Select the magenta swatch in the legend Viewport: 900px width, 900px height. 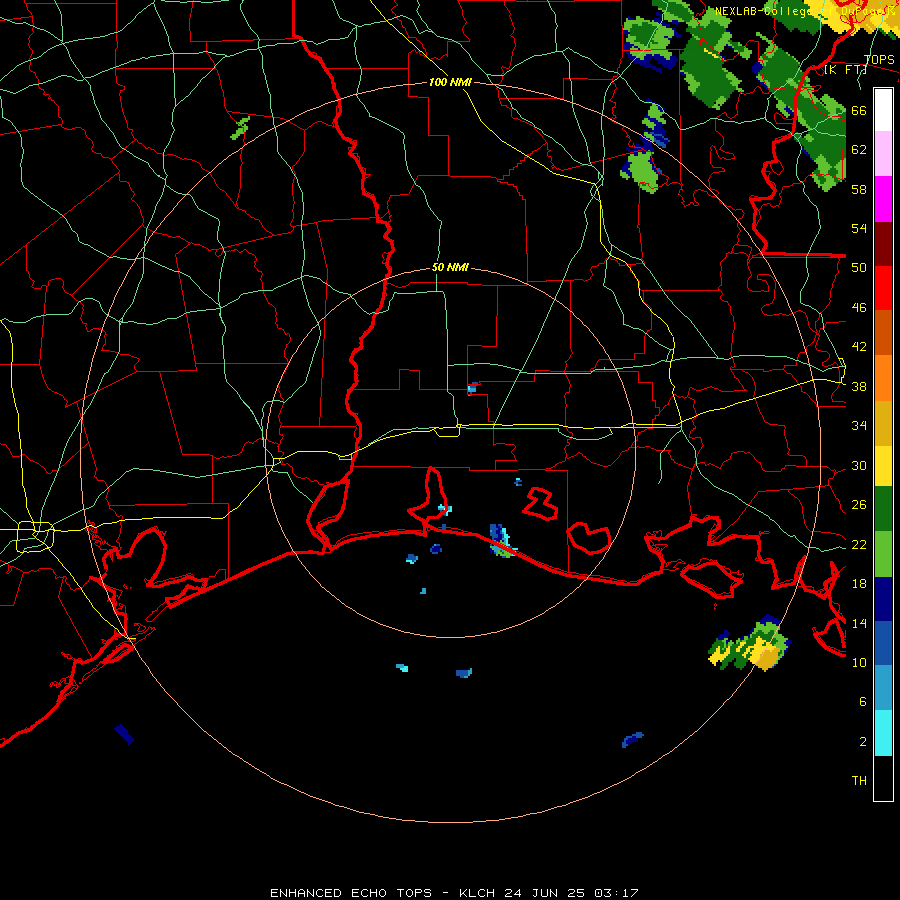883,199
